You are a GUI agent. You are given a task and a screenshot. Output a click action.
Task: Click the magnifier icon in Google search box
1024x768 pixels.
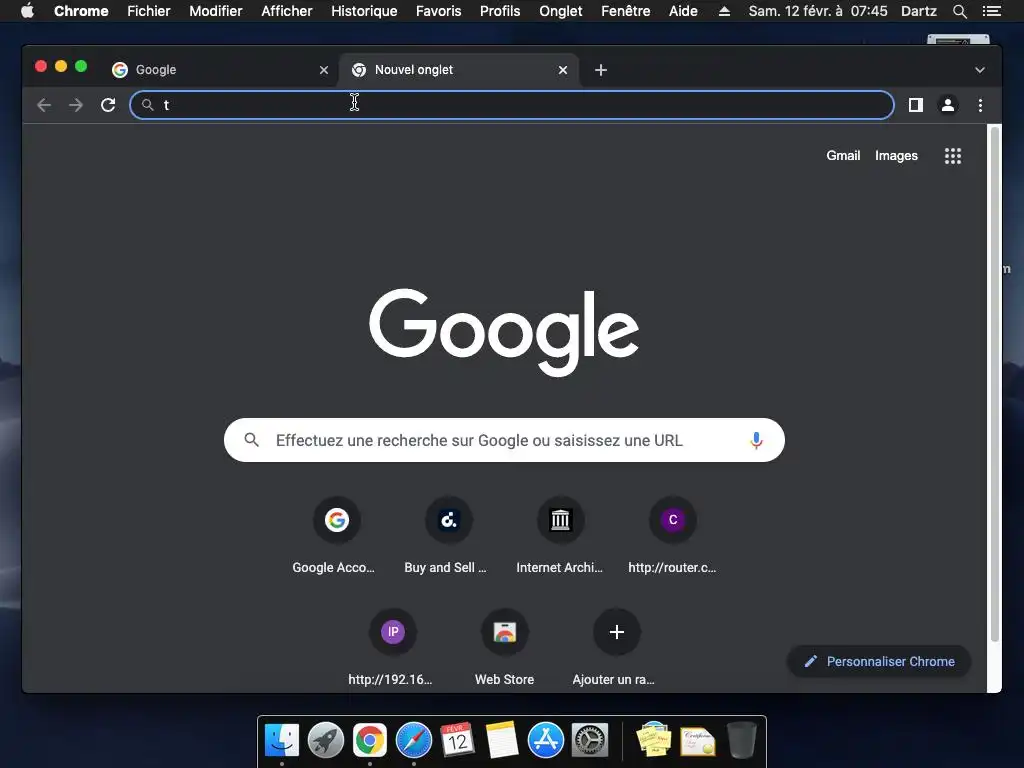click(251, 440)
